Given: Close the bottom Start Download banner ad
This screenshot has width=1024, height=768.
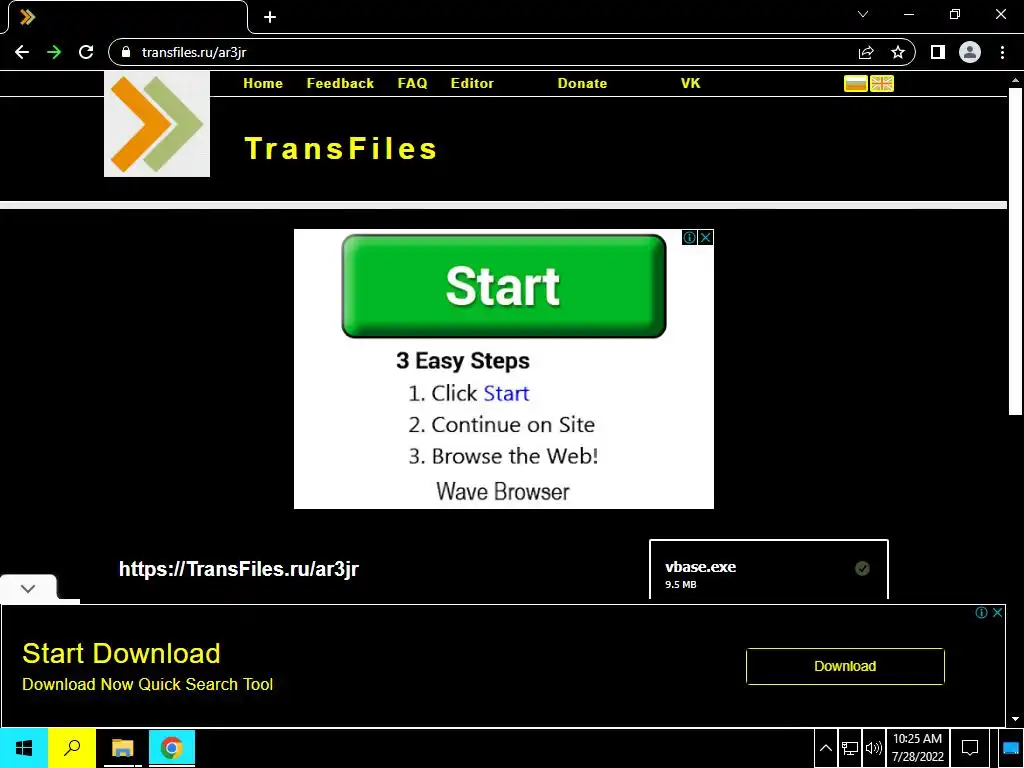Looking at the screenshot, I should tap(997, 613).
